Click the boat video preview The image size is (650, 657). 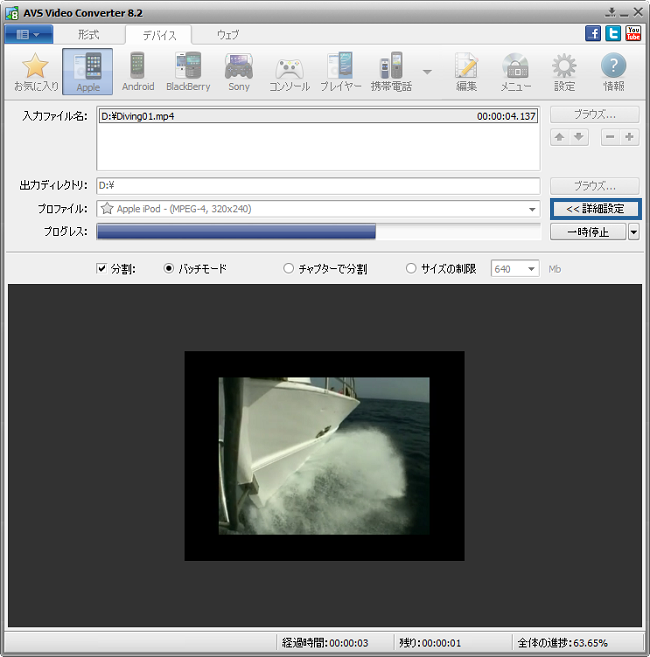(324, 456)
